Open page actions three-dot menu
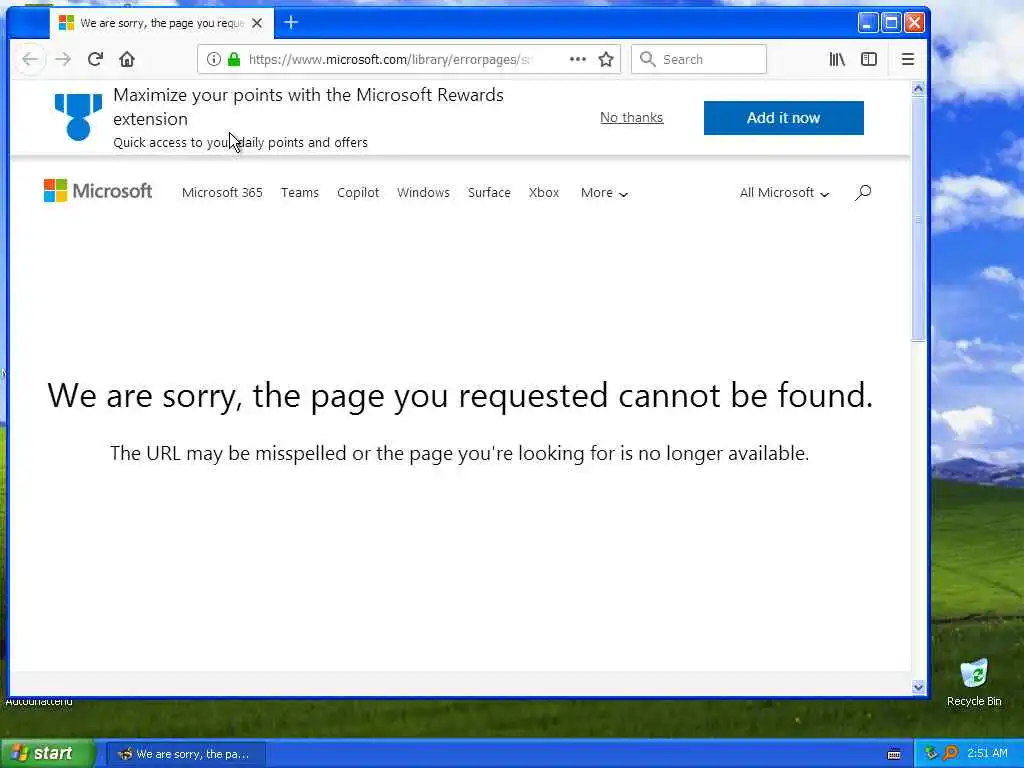This screenshot has width=1024, height=768. pos(577,59)
